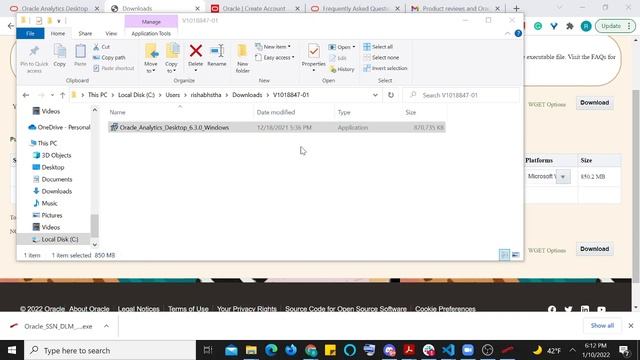Expand download item options caret
Viewport: 640px width, 360px height.
click(x=107, y=326)
